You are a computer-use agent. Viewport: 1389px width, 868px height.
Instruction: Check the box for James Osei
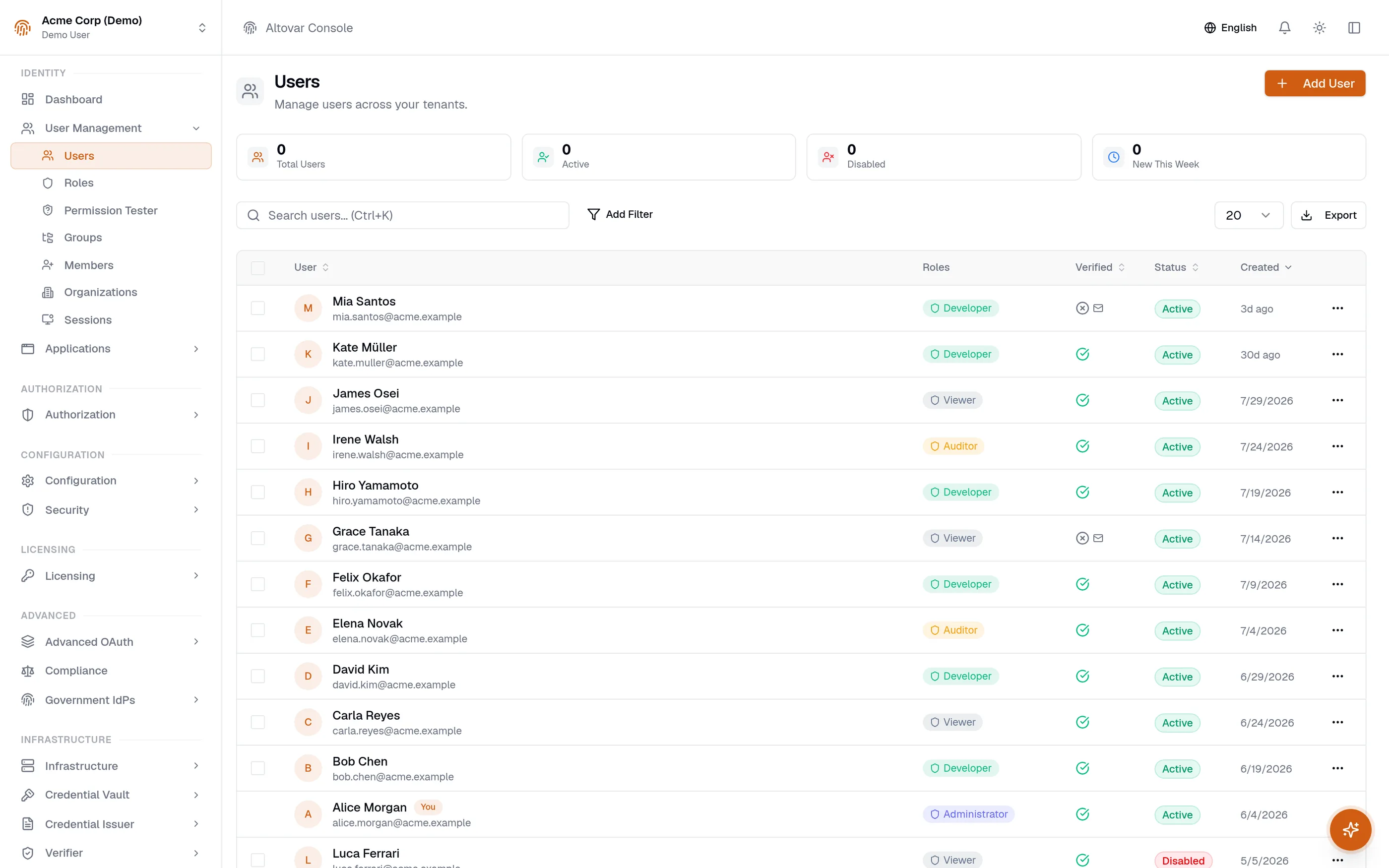(258, 400)
